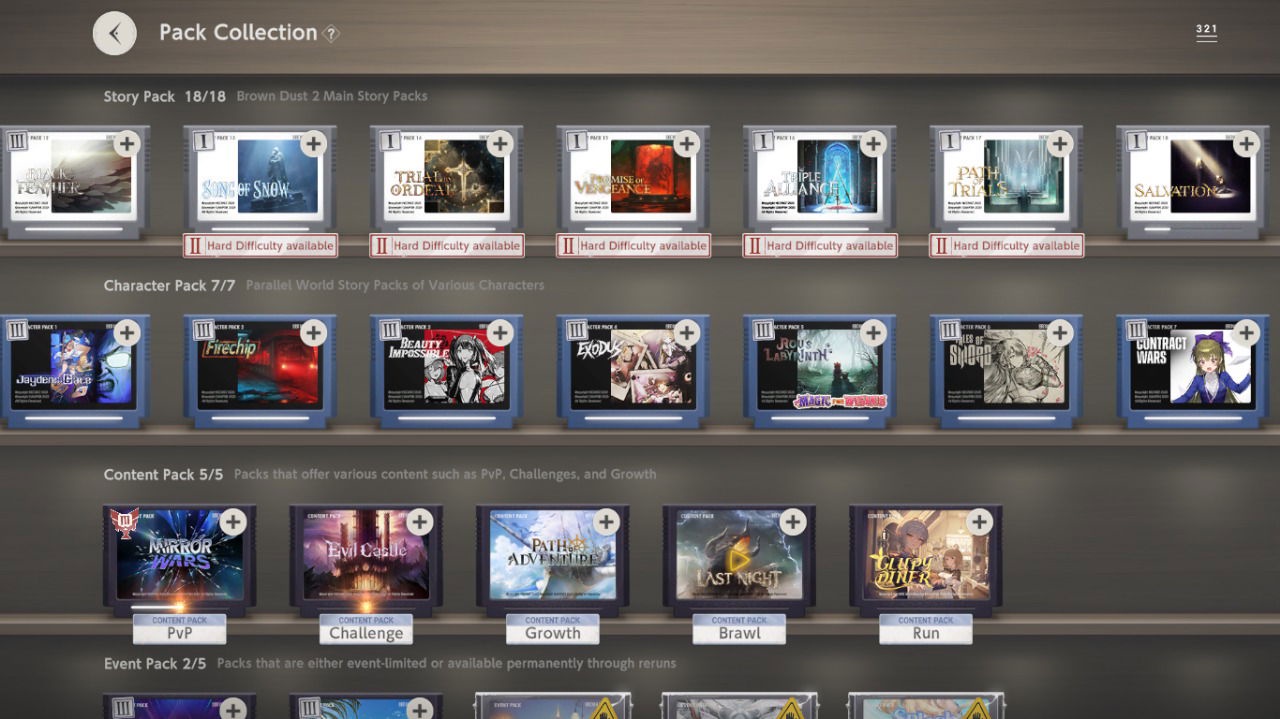Launch the Last Night content pack
The width and height of the screenshot is (1280, 719).
pyautogui.click(x=740, y=560)
